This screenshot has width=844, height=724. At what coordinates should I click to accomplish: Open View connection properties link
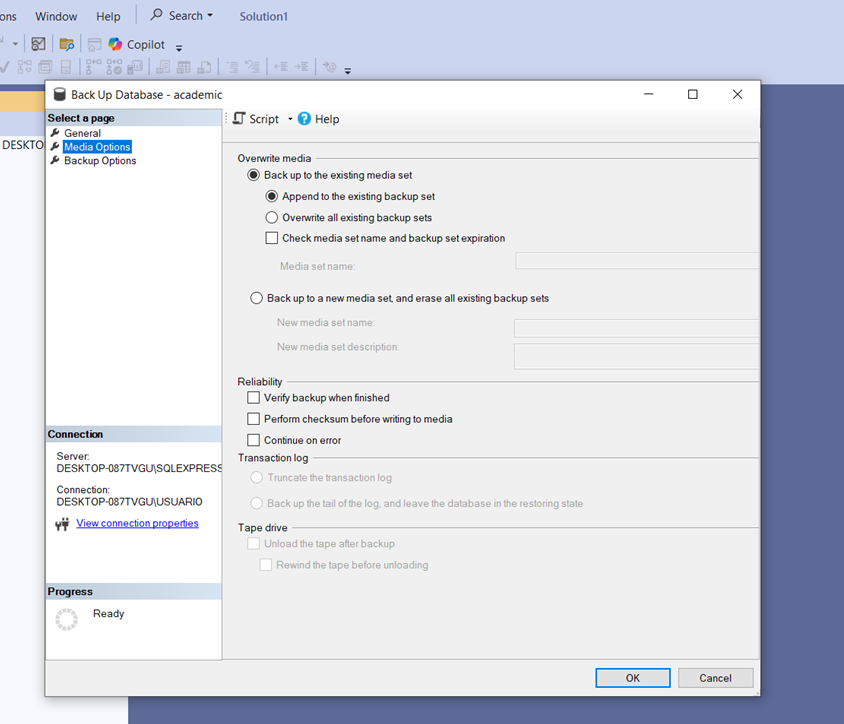[137, 523]
